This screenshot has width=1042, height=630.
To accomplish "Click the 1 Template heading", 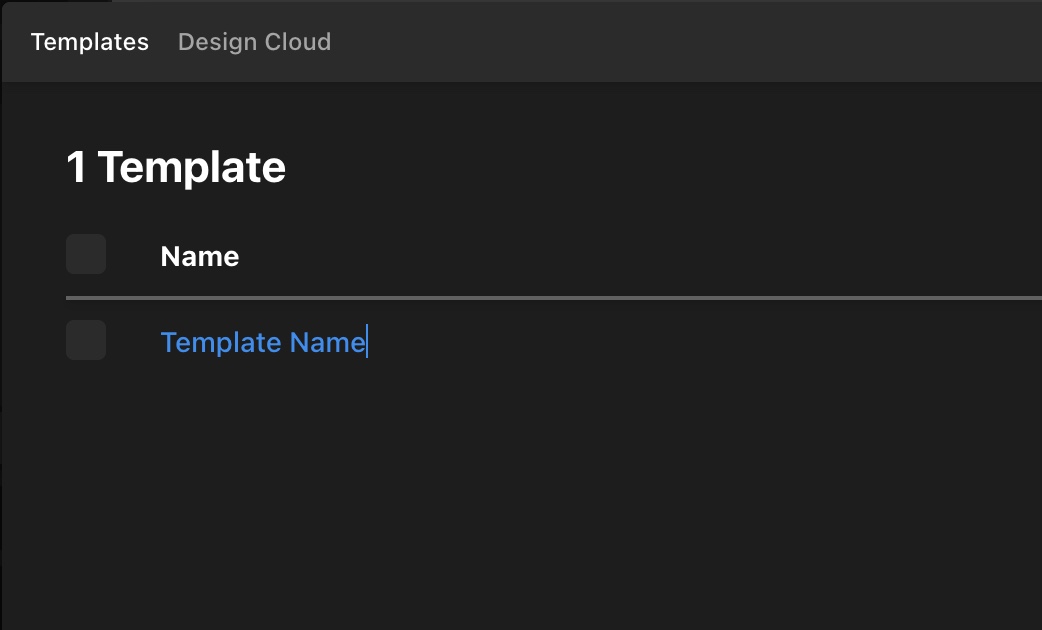I will 176,167.
